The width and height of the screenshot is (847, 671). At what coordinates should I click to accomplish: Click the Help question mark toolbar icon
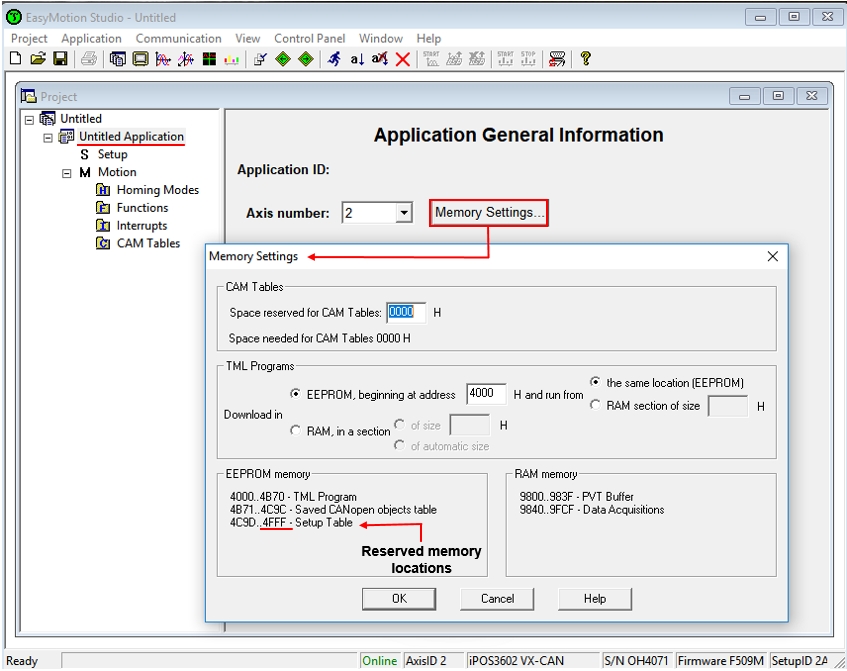click(x=585, y=58)
